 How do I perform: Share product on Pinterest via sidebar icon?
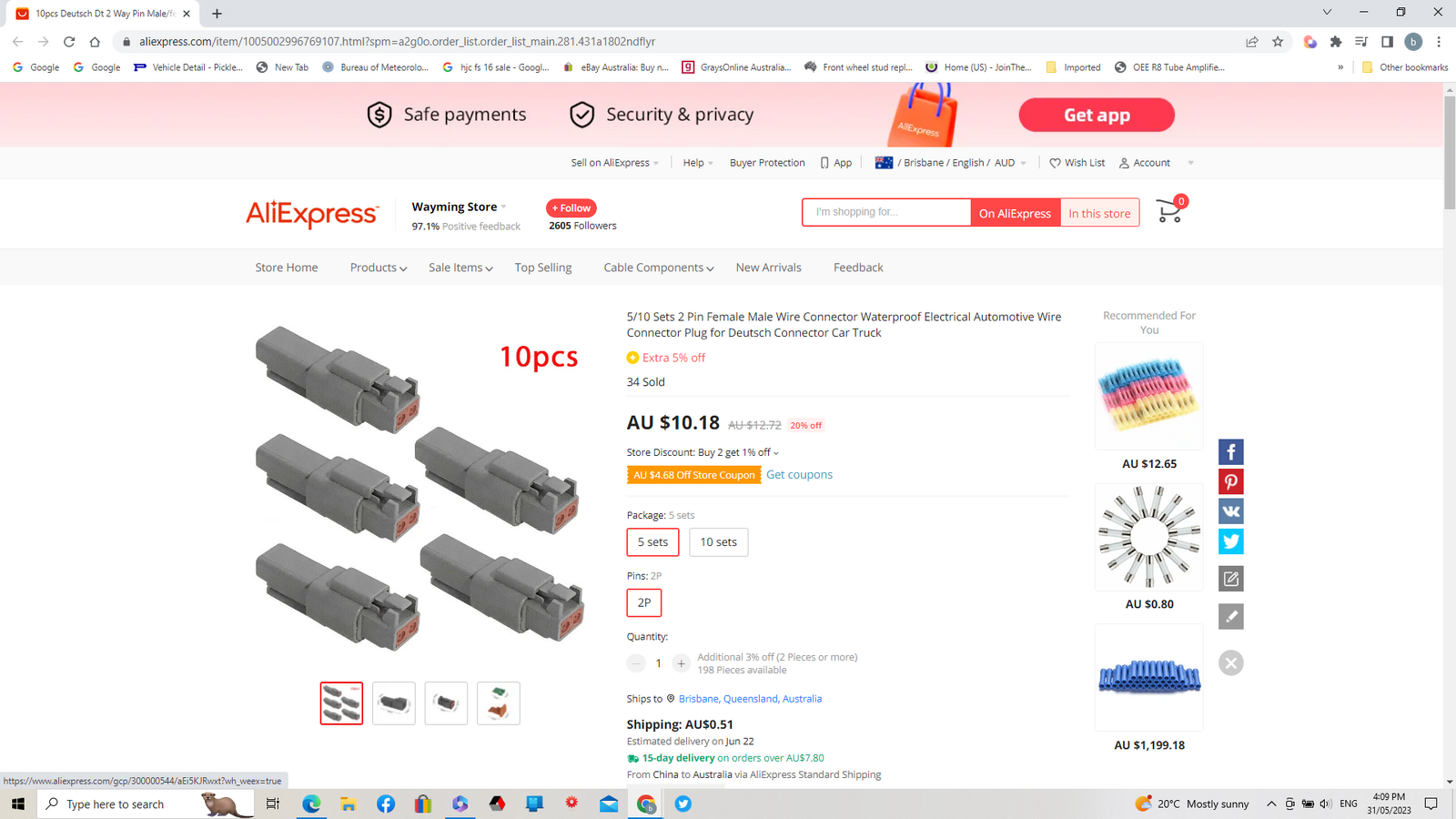coord(1230,481)
